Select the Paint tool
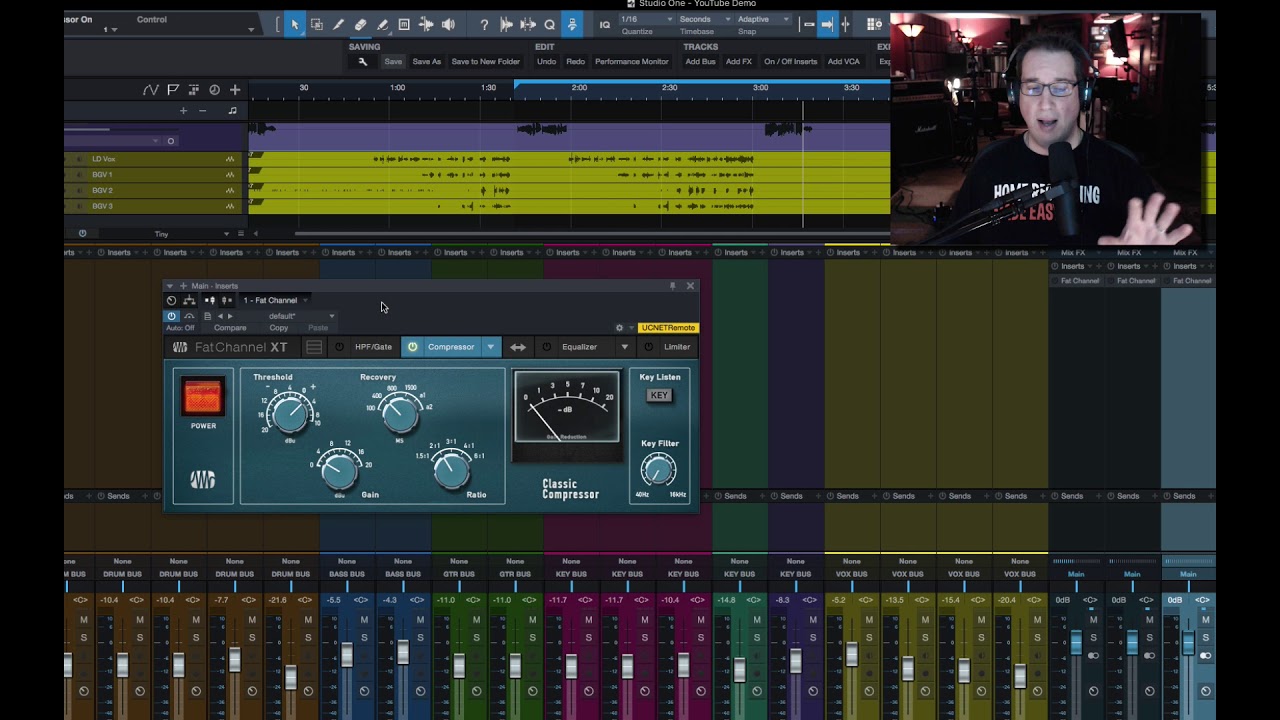Image resolution: width=1280 pixels, height=720 pixels. (382, 24)
